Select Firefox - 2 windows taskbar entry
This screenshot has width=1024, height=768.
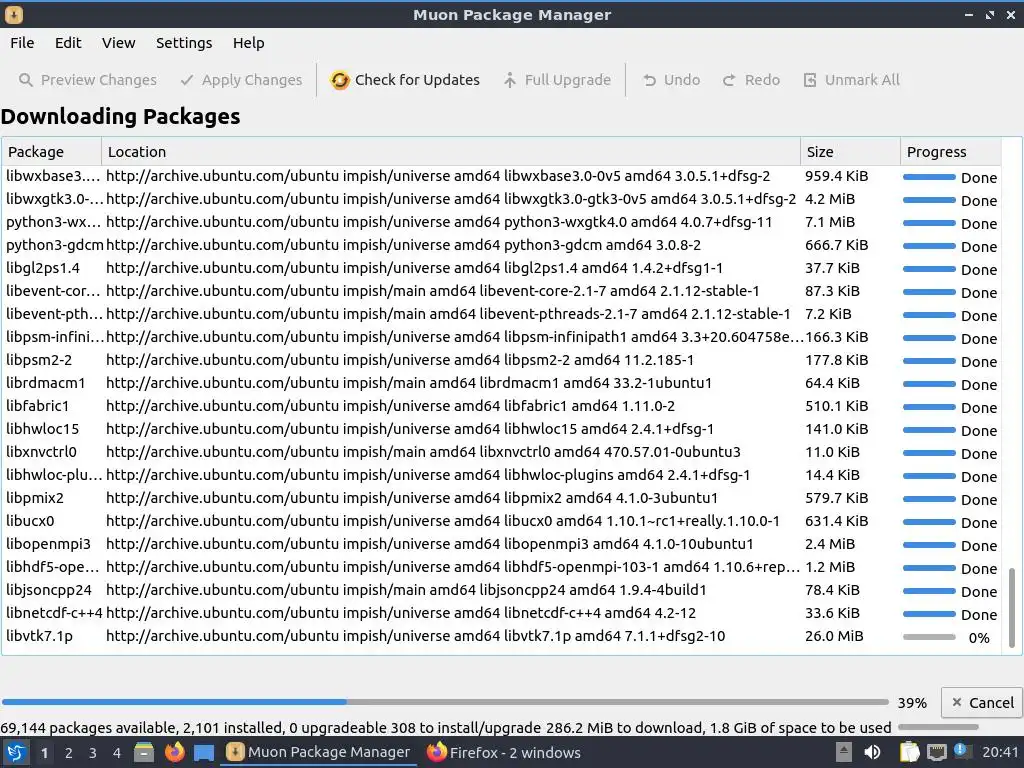tap(504, 752)
